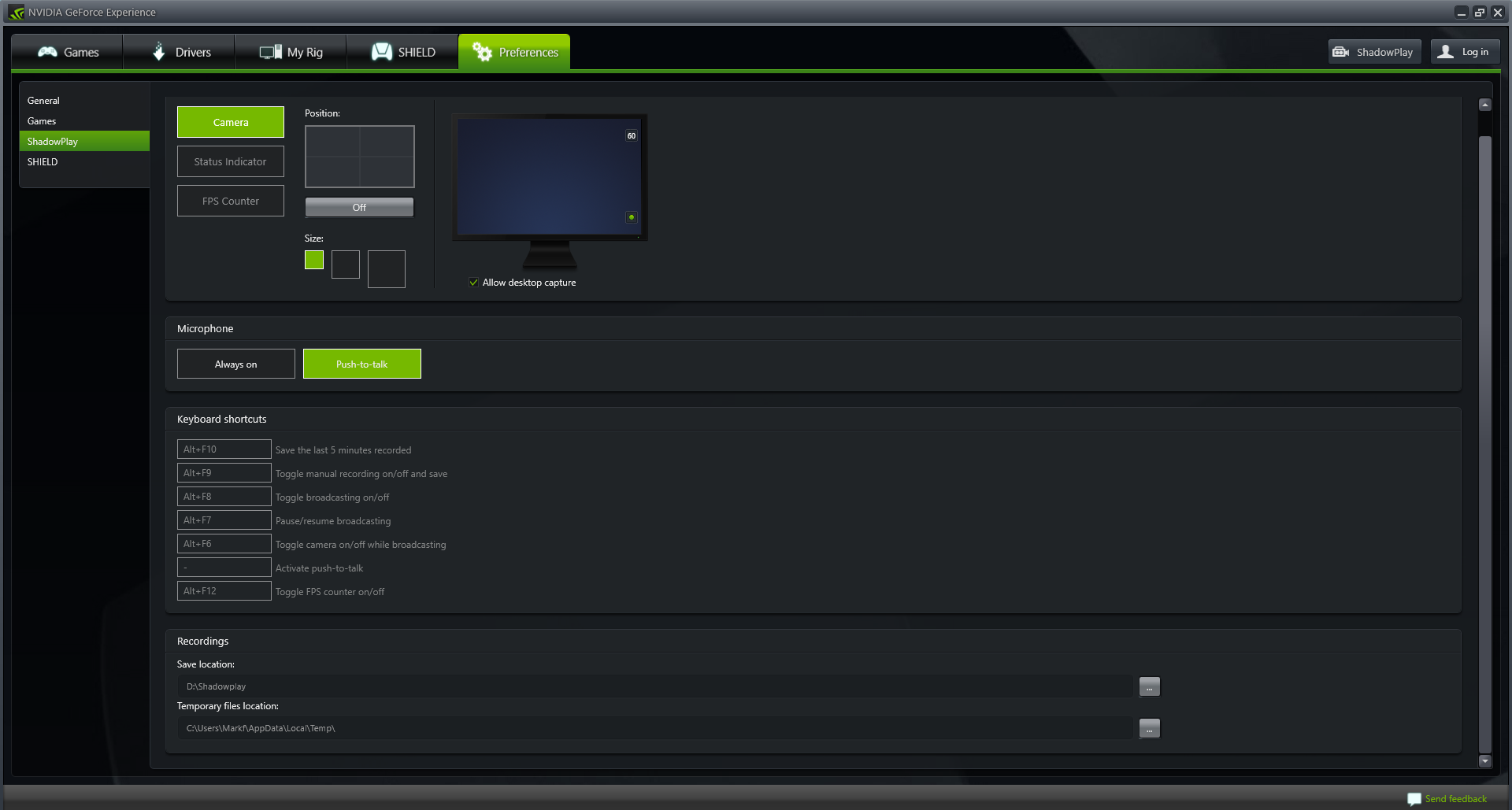Image resolution: width=1512 pixels, height=810 pixels.
Task: Choose the Camera overlay option
Action: click(231, 122)
